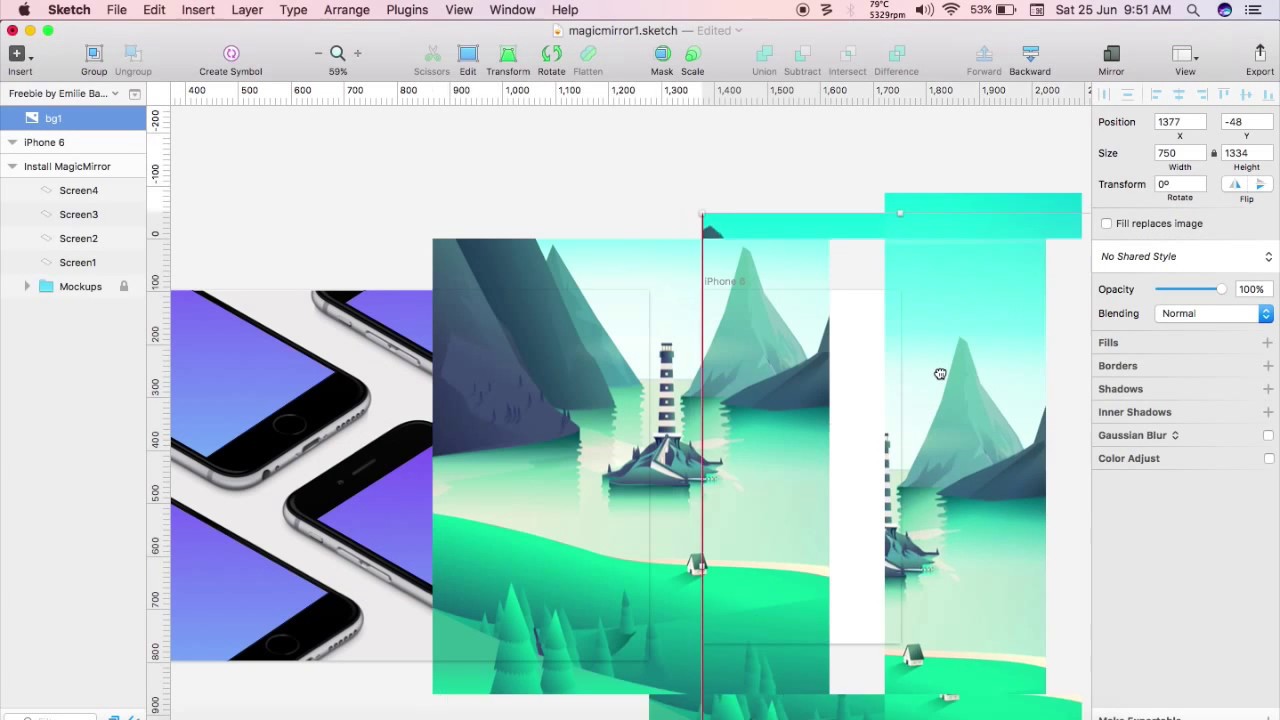Image resolution: width=1280 pixels, height=720 pixels.
Task: Send layer Backward with toolbar icon
Action: point(1030,54)
